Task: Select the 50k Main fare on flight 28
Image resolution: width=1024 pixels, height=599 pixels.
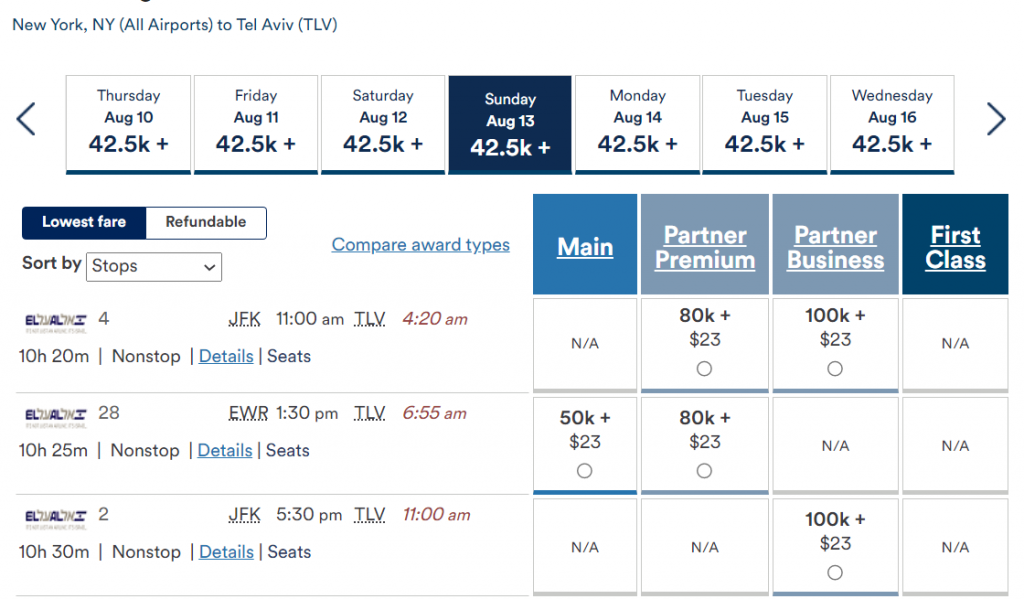Action: [x=584, y=468]
